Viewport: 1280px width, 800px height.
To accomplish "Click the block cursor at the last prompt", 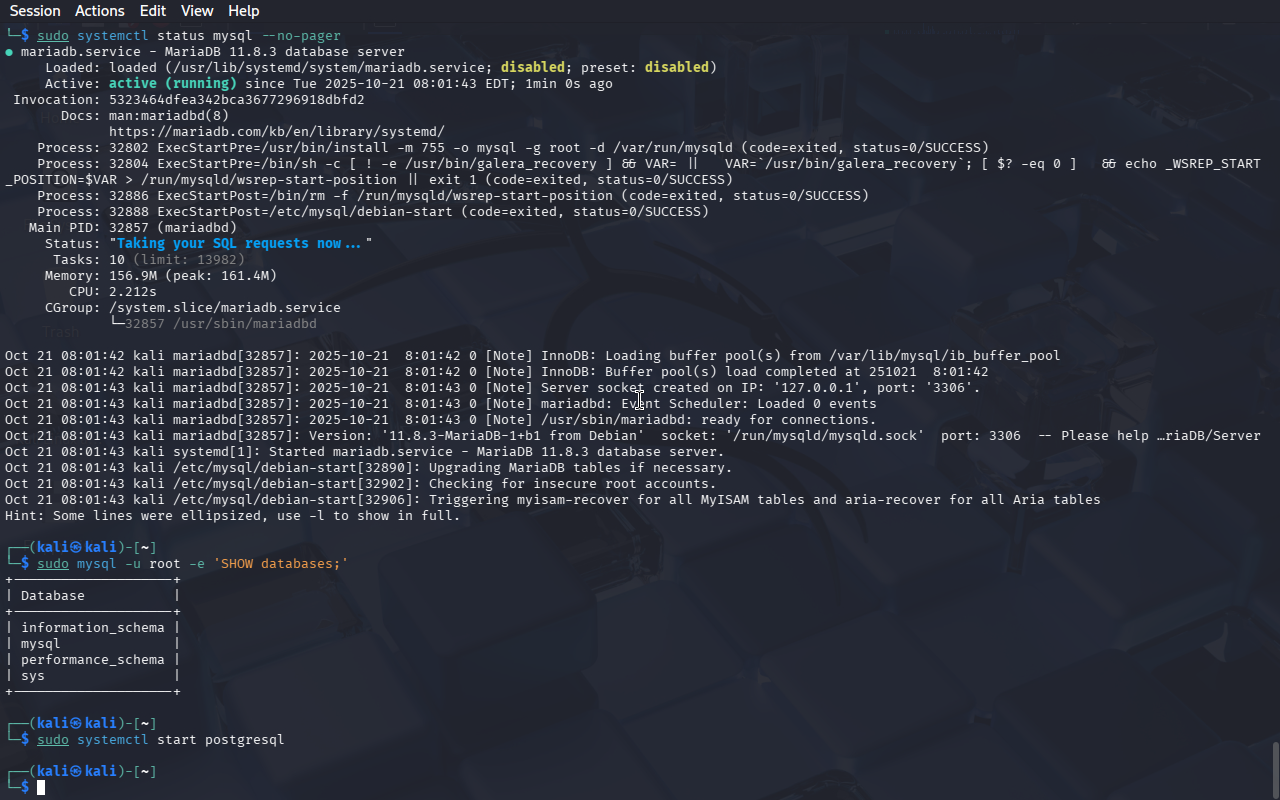I will (x=41, y=788).
